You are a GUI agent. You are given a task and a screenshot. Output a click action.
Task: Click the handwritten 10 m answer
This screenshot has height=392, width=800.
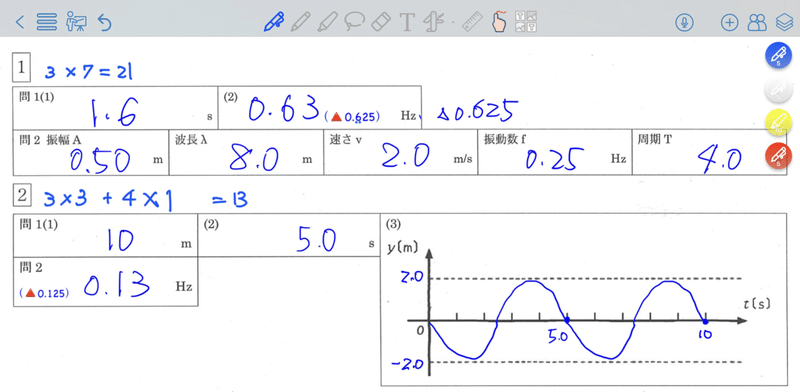(120, 240)
